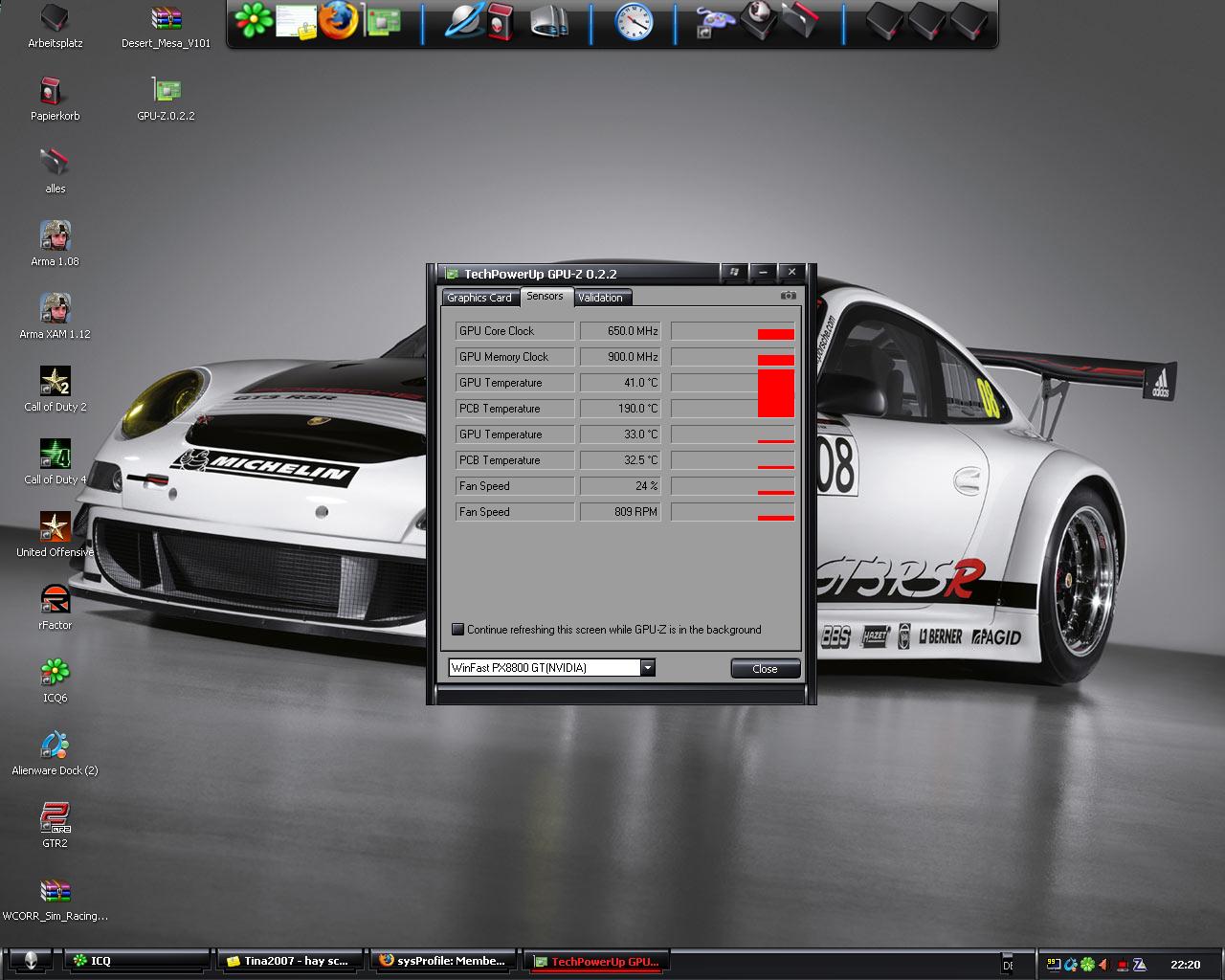Screen dimensions: 1225x980
Task: Open the Papierkorb recycle bin icon
Action: (56, 98)
